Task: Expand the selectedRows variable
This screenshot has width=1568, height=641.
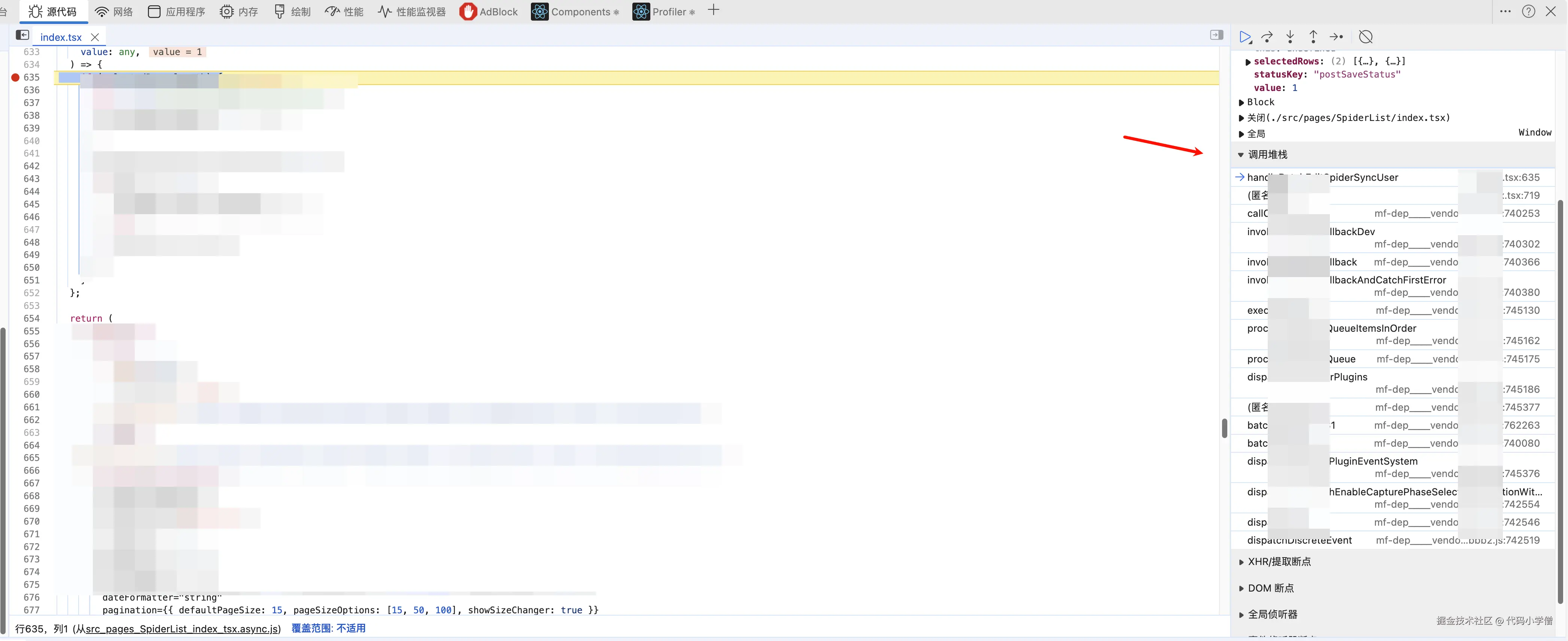Action: 1248,61
